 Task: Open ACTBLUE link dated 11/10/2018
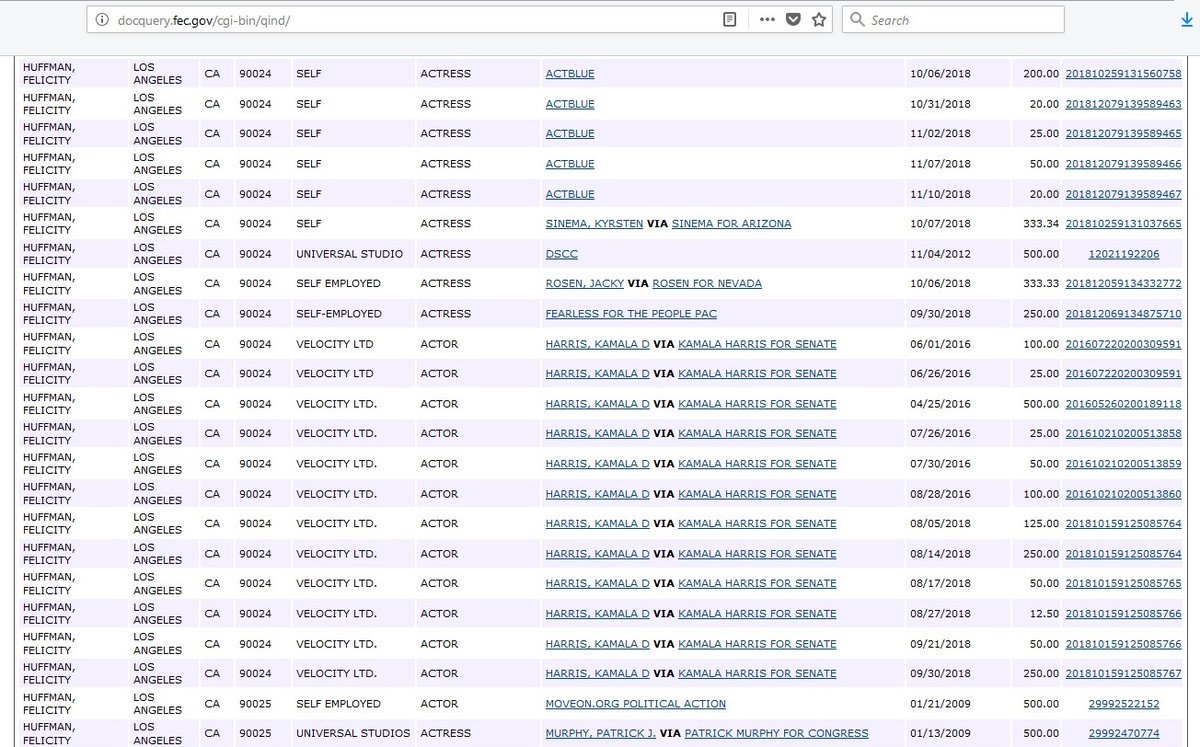(570, 194)
